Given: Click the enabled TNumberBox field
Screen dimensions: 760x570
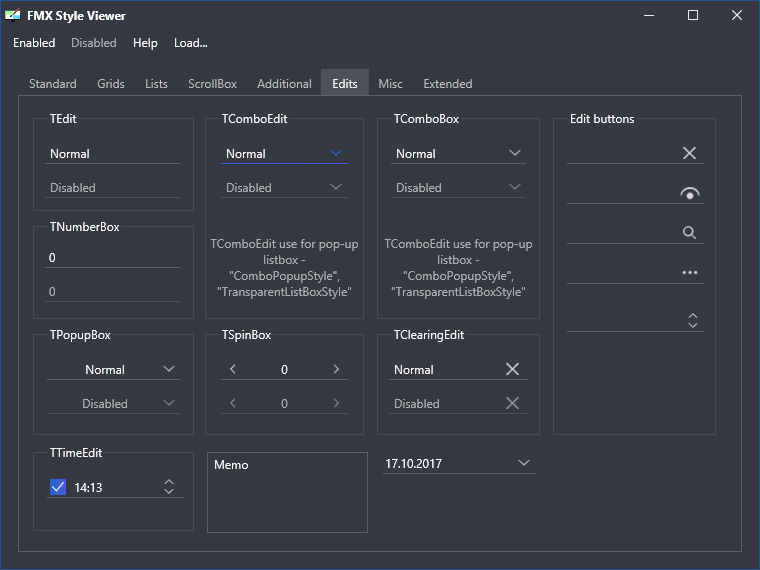Looking at the screenshot, I should (x=112, y=258).
